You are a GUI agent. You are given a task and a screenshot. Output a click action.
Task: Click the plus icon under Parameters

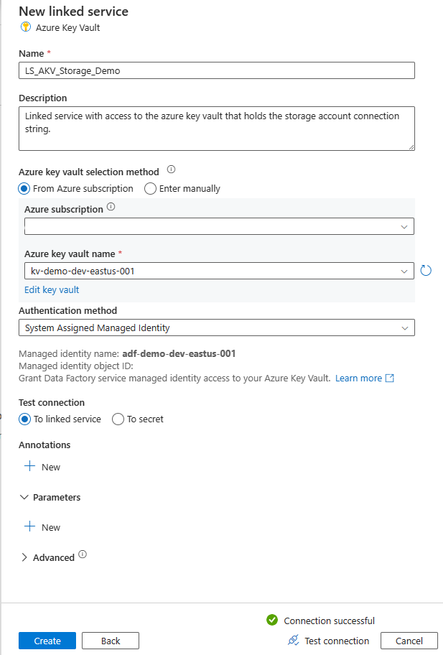pyautogui.click(x=30, y=526)
